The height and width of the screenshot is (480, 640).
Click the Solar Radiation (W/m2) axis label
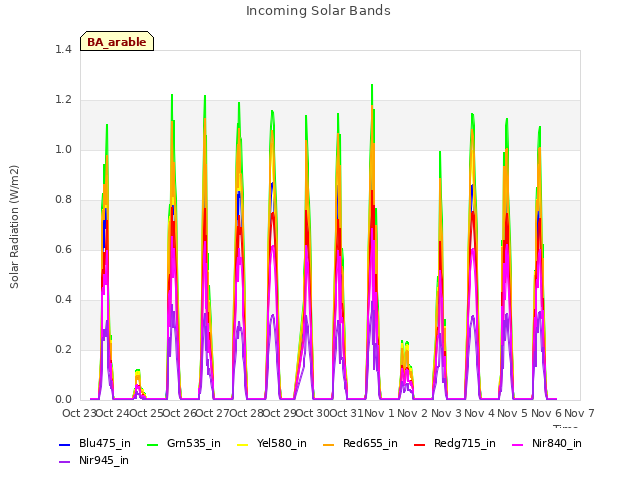tap(14, 227)
